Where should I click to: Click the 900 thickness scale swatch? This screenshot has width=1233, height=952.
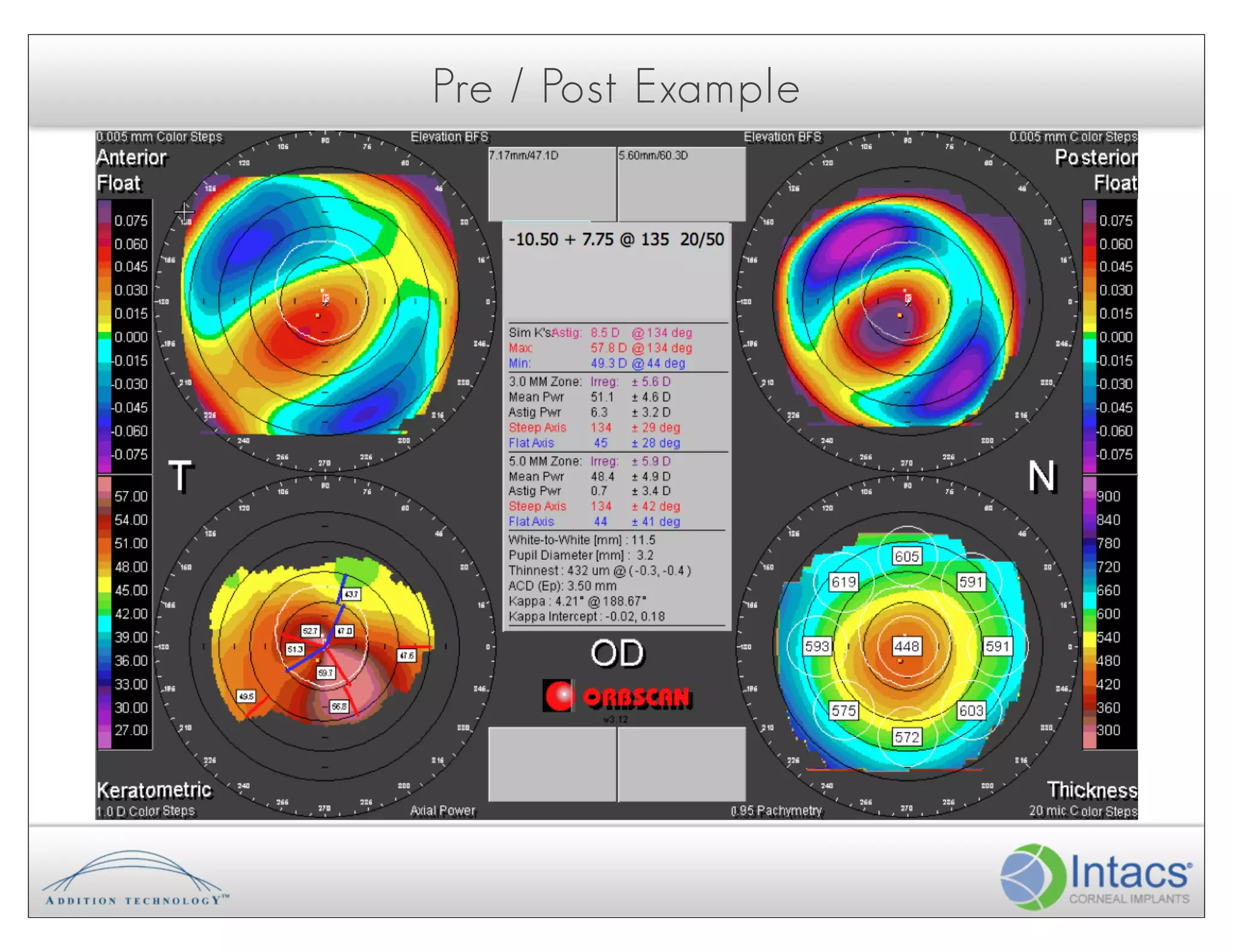[1089, 496]
